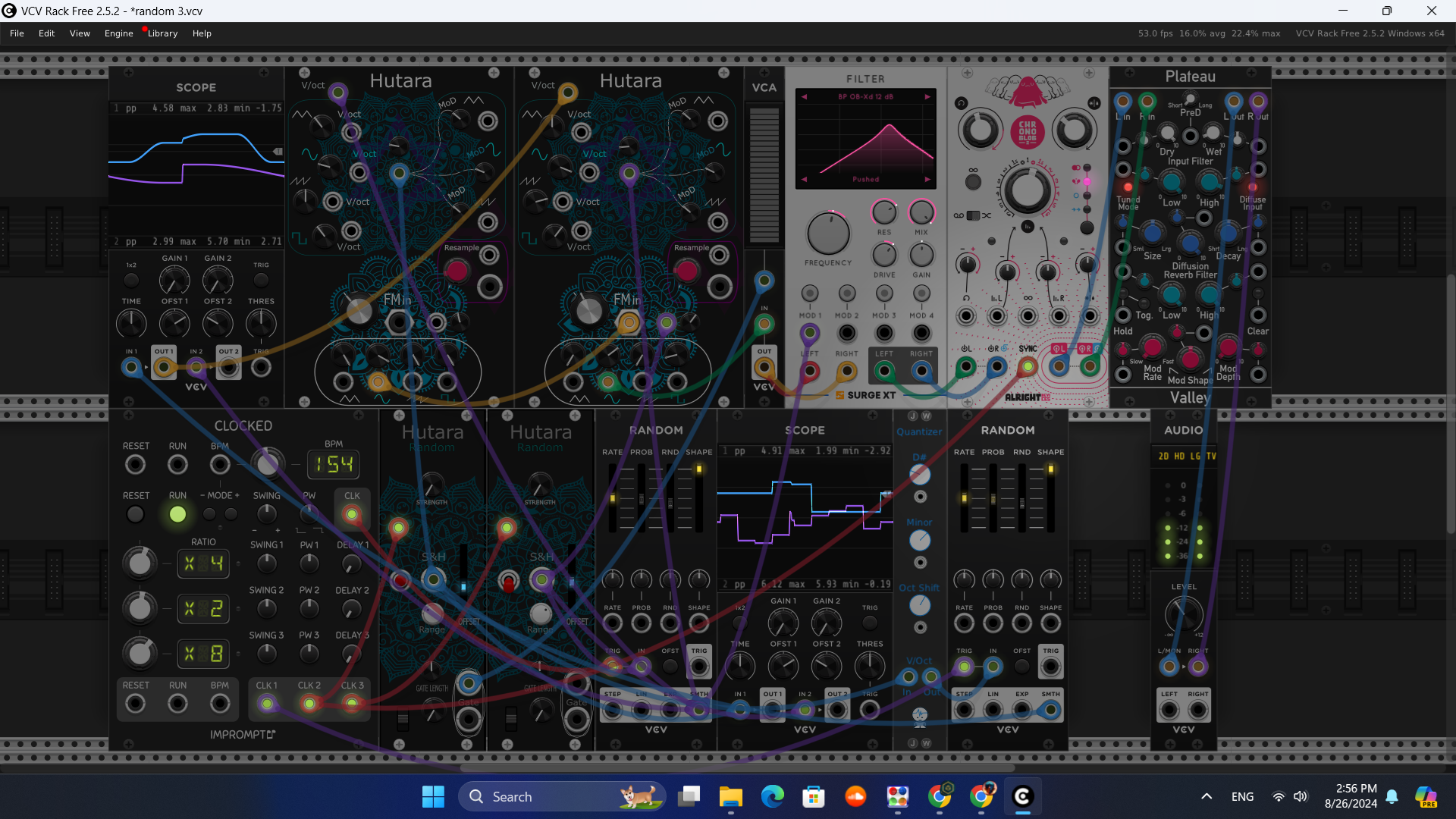Adjust SHAPE slider on left Random module
The width and height of the screenshot is (1456, 819).
(x=698, y=497)
